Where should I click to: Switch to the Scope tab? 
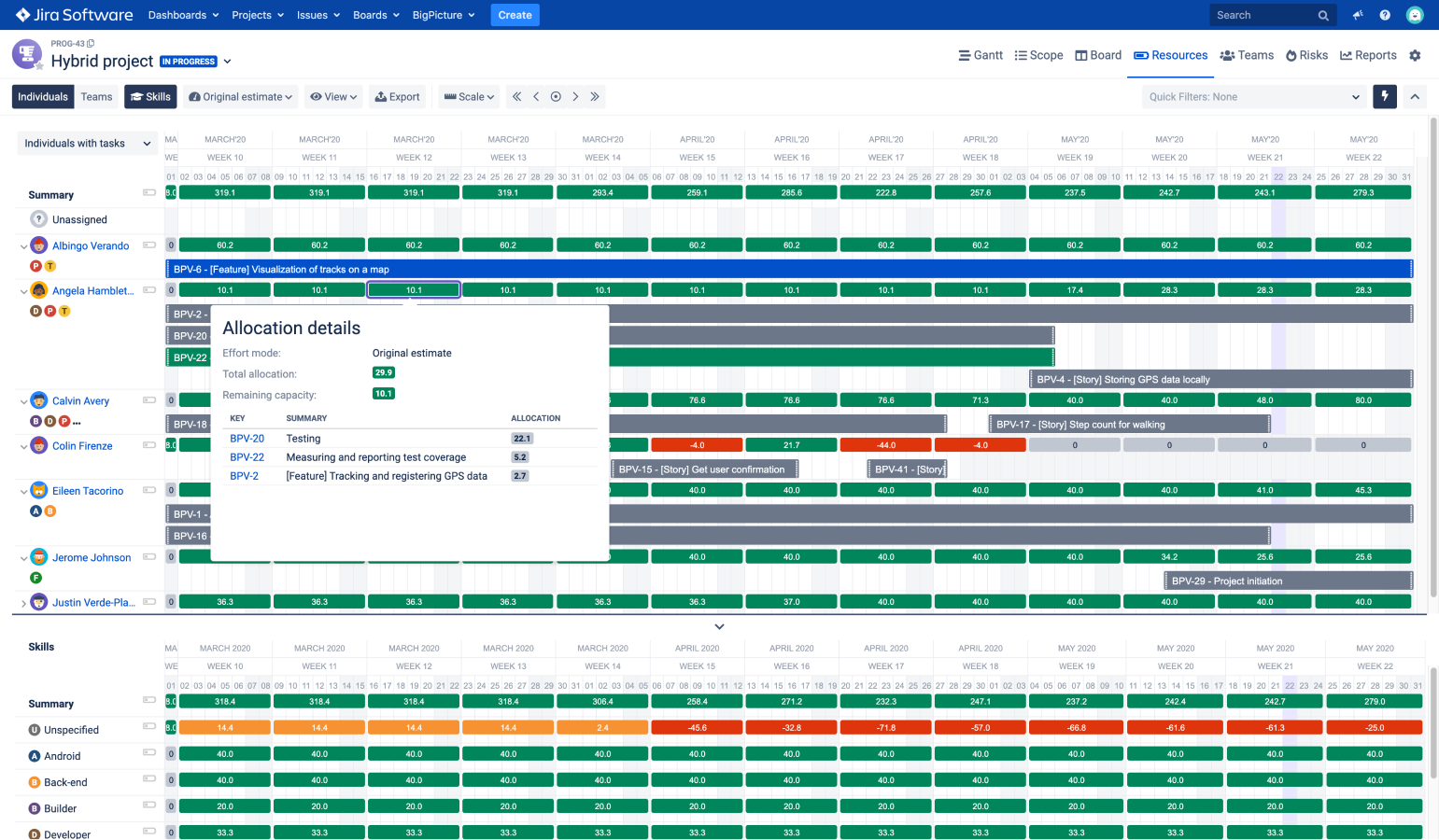click(x=1039, y=55)
